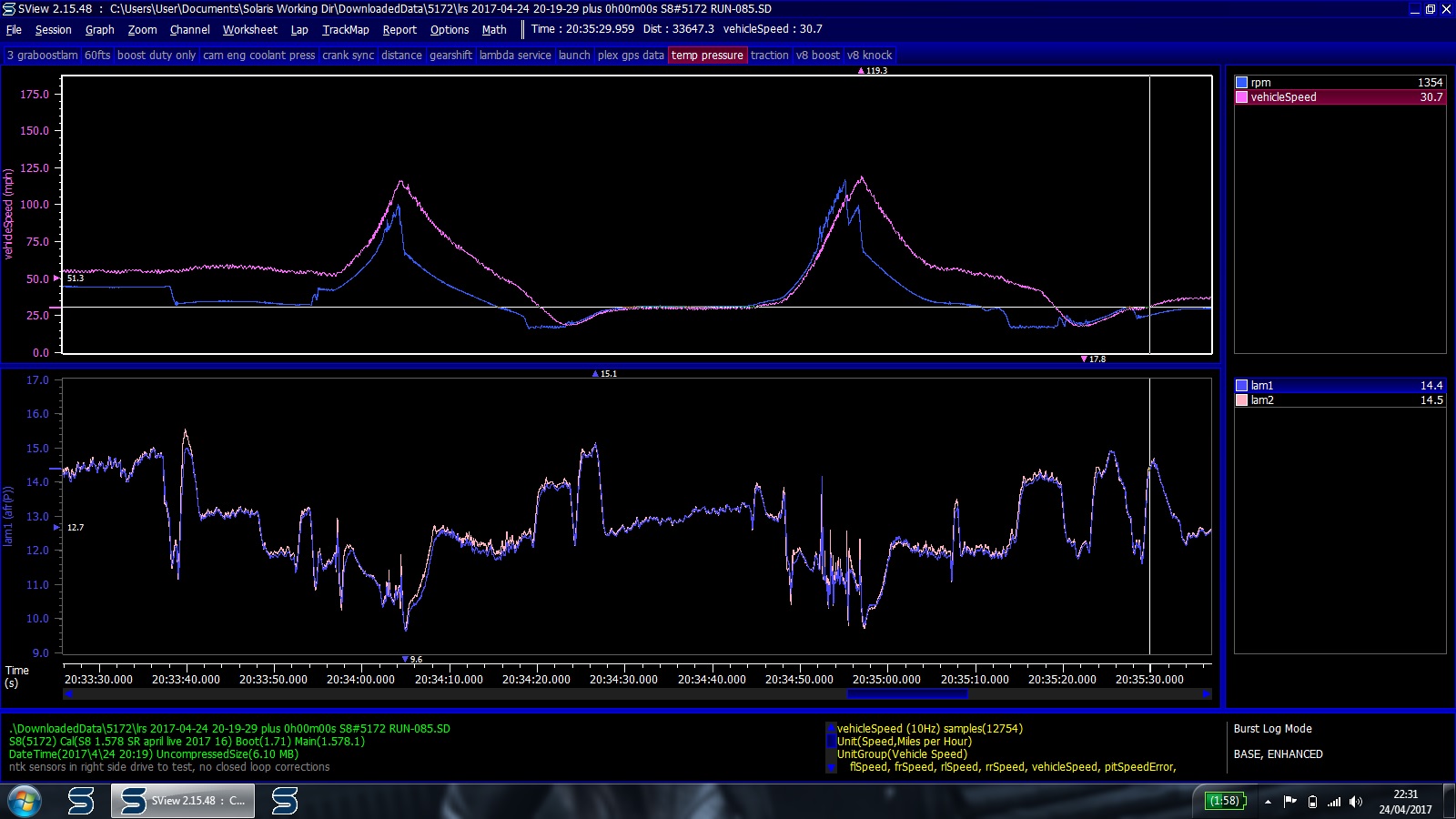Click the rpm channel color swatch

[1241, 83]
